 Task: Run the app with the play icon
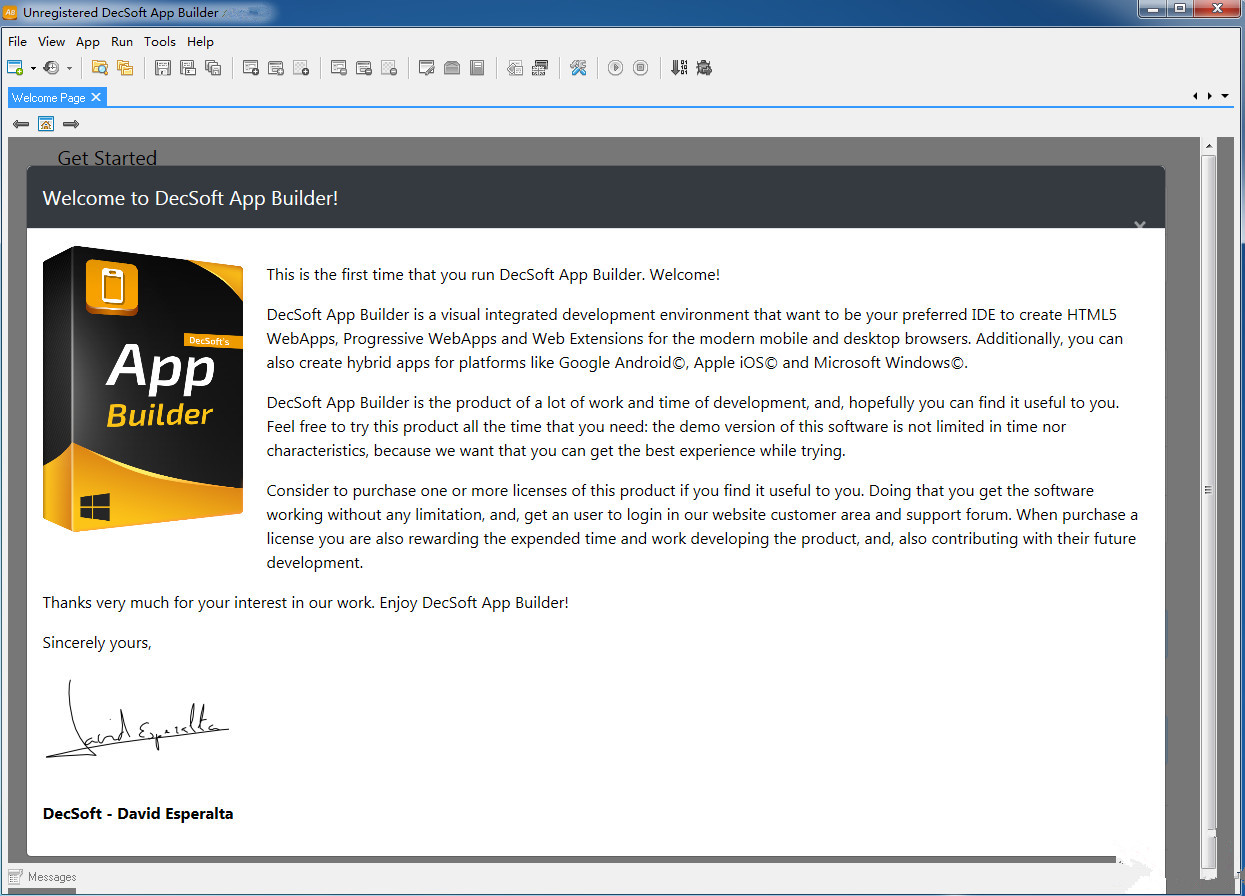pos(616,67)
